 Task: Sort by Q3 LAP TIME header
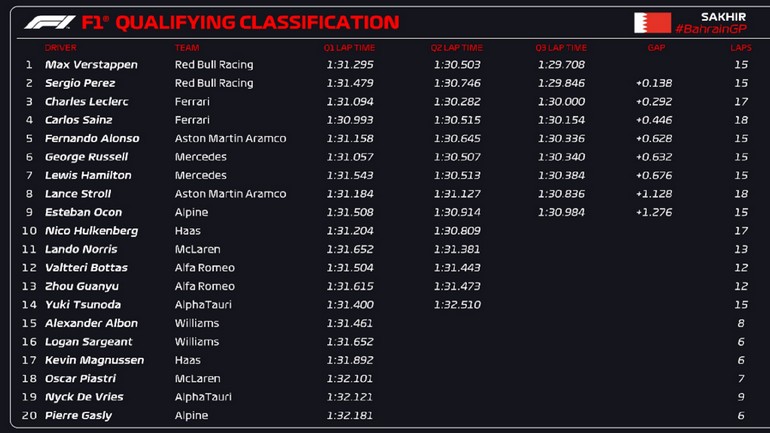561,47
